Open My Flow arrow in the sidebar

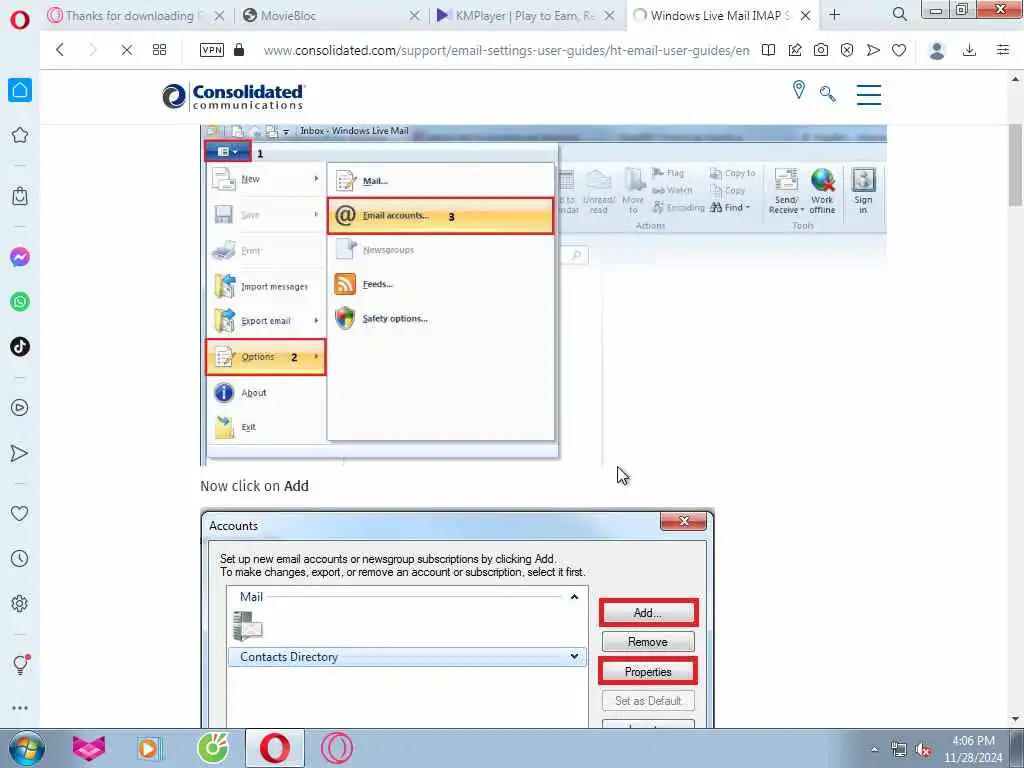pyautogui.click(x=20, y=453)
